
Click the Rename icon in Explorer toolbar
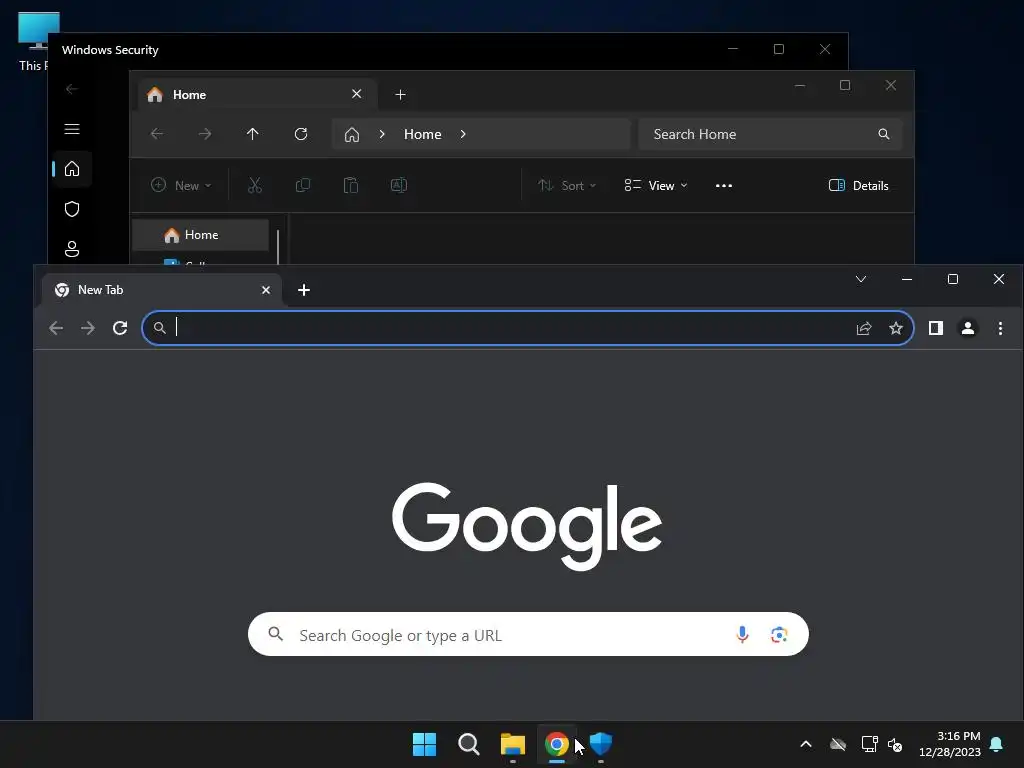pyautogui.click(x=399, y=185)
